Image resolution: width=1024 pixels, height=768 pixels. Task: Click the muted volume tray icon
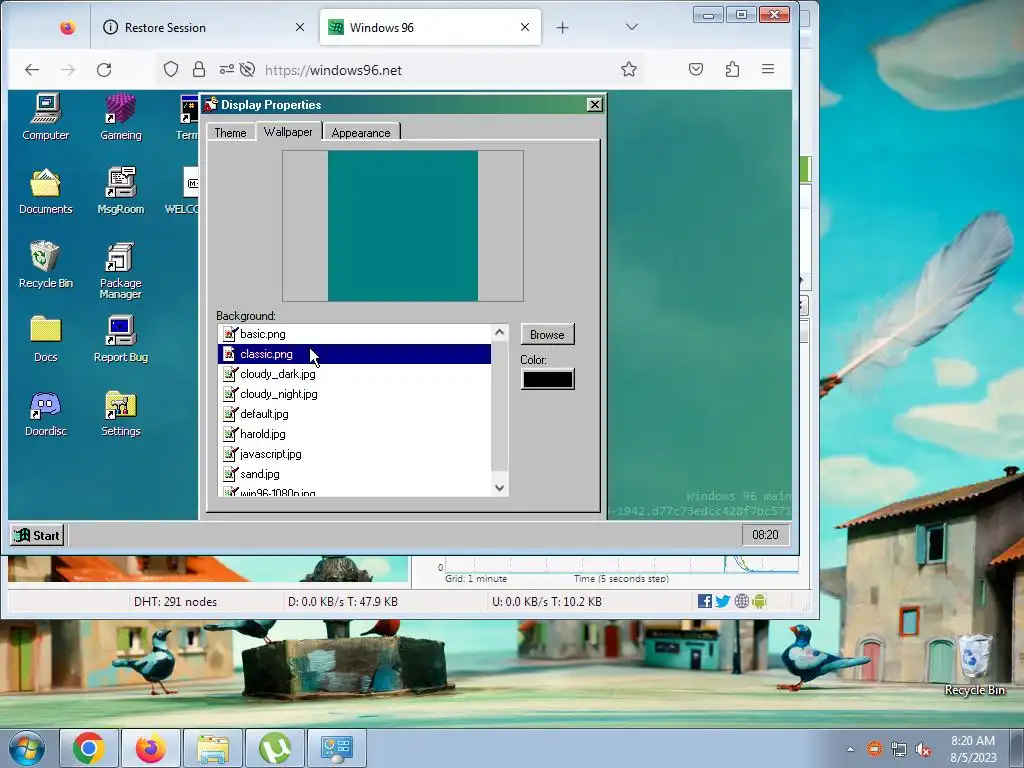pos(923,750)
